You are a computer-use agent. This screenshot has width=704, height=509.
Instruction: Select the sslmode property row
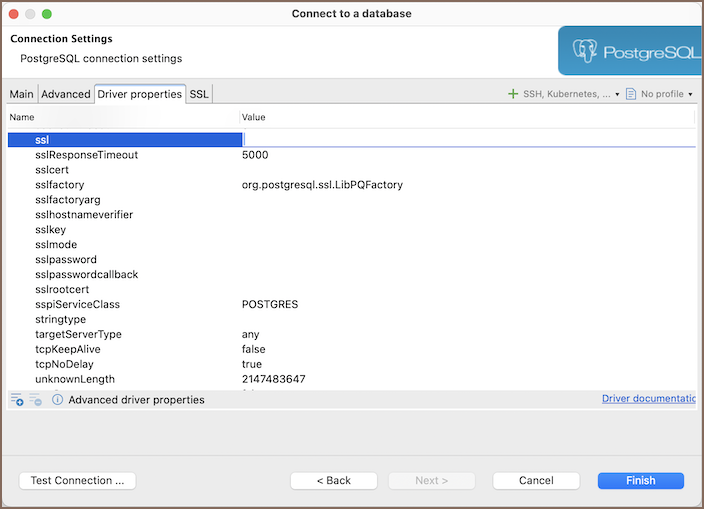(x=56, y=245)
